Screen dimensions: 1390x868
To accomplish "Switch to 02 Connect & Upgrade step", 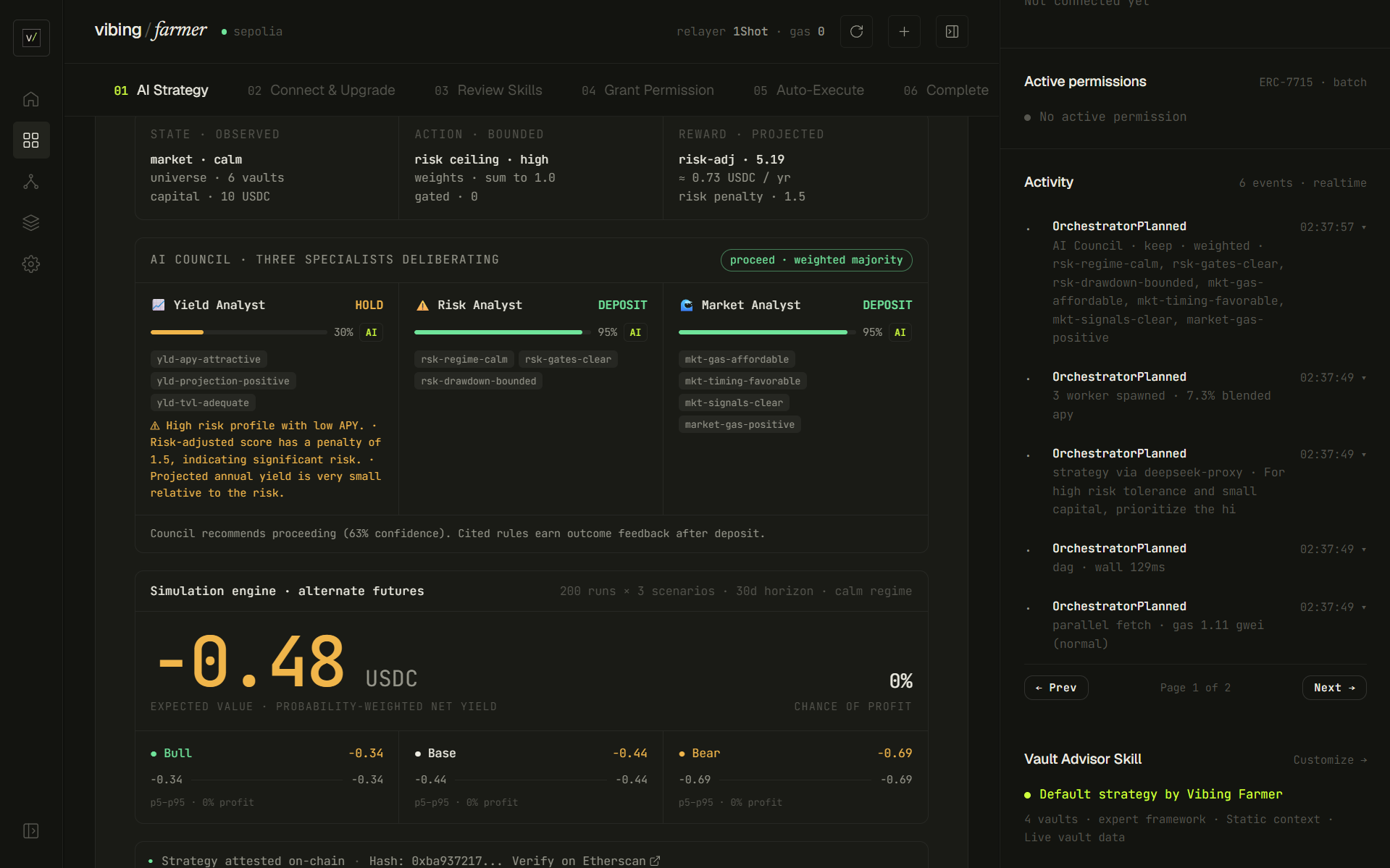I will [x=321, y=90].
